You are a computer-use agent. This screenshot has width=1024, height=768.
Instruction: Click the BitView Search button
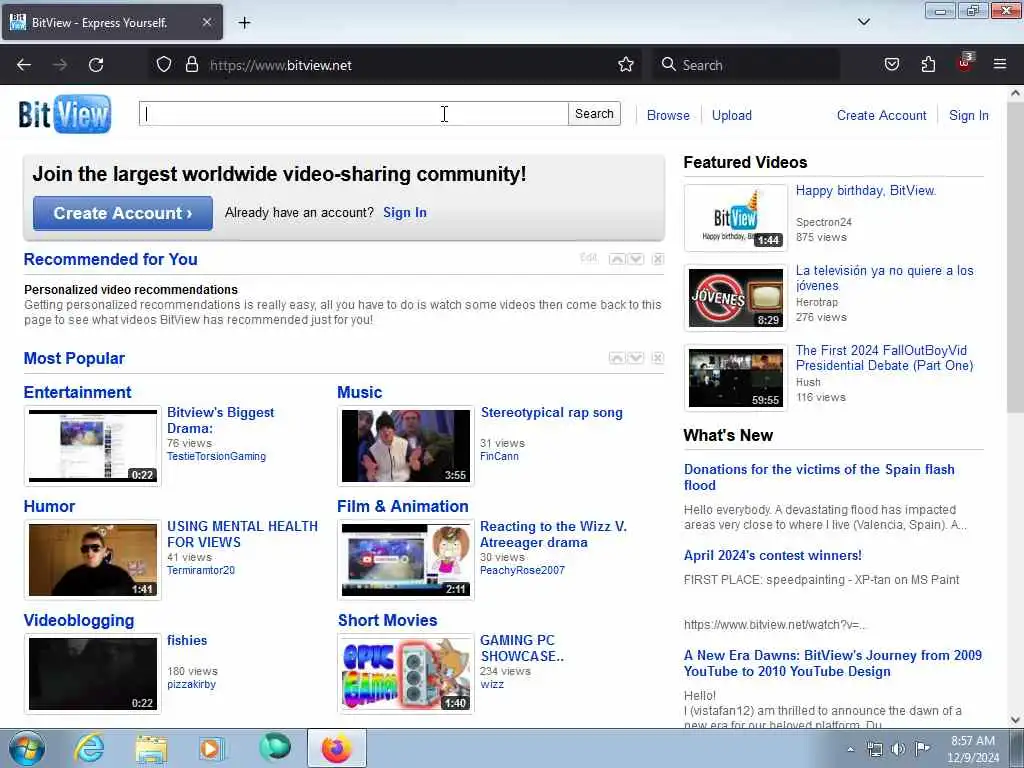(594, 114)
